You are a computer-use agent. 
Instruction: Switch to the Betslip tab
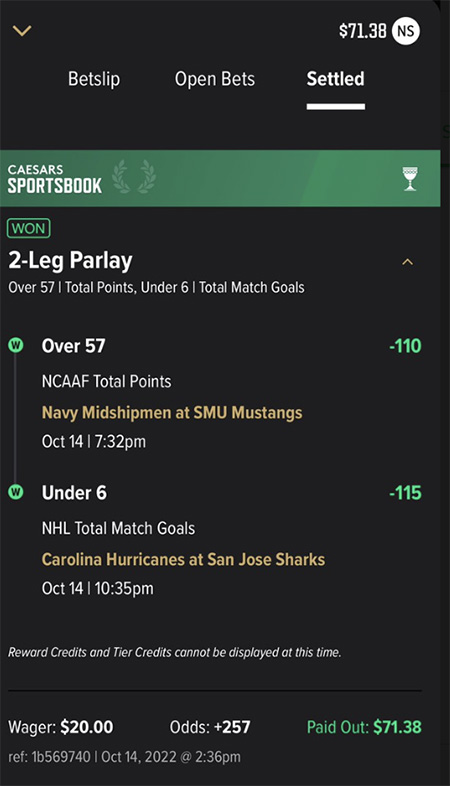pos(94,79)
